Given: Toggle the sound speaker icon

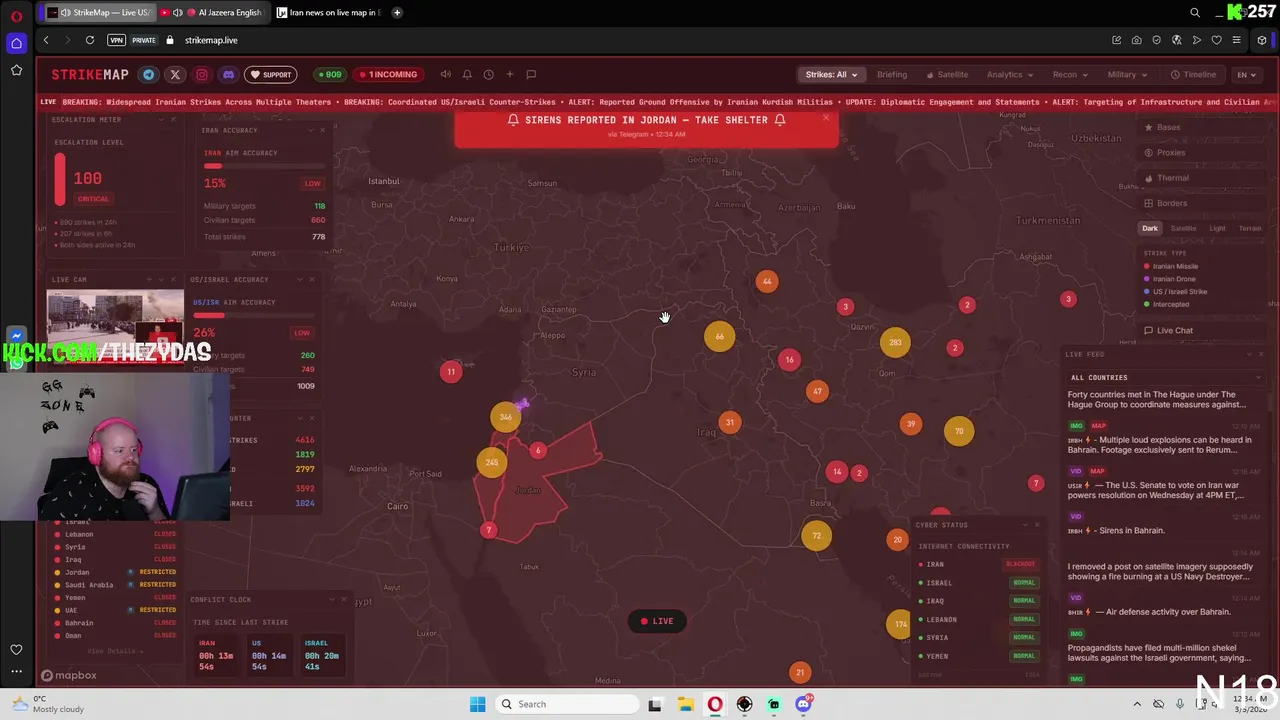Looking at the screenshot, I should [446, 74].
